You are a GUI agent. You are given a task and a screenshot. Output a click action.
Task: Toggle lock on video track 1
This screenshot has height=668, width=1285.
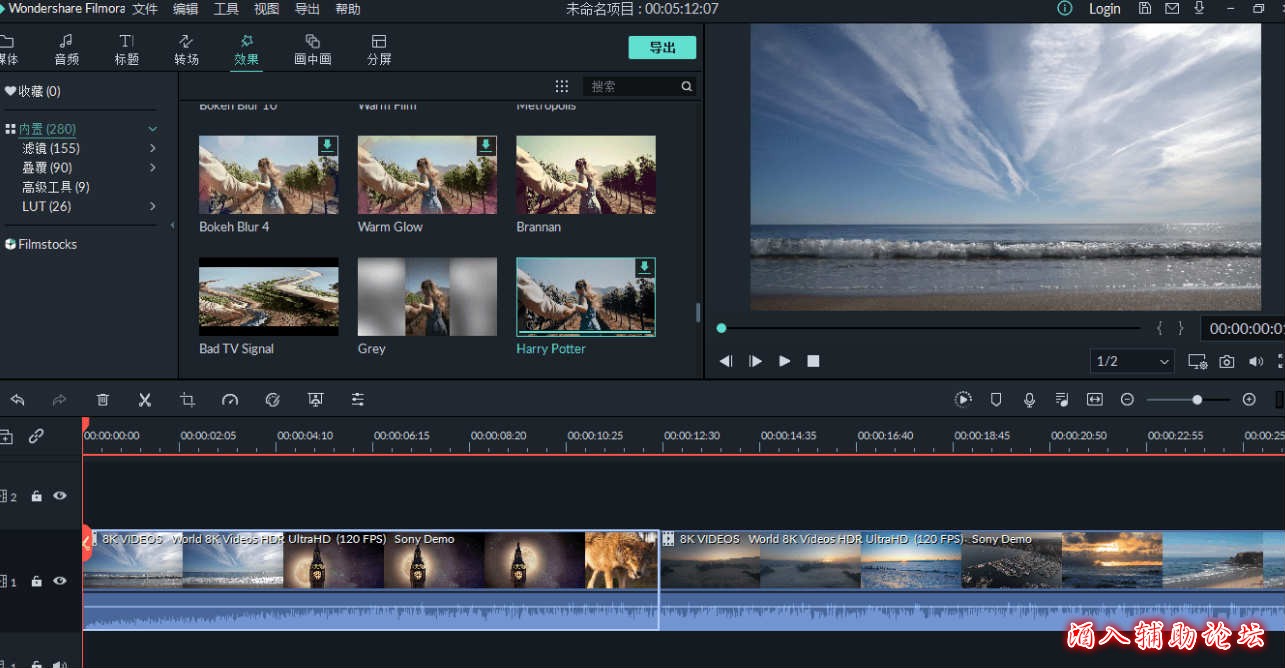(37, 581)
